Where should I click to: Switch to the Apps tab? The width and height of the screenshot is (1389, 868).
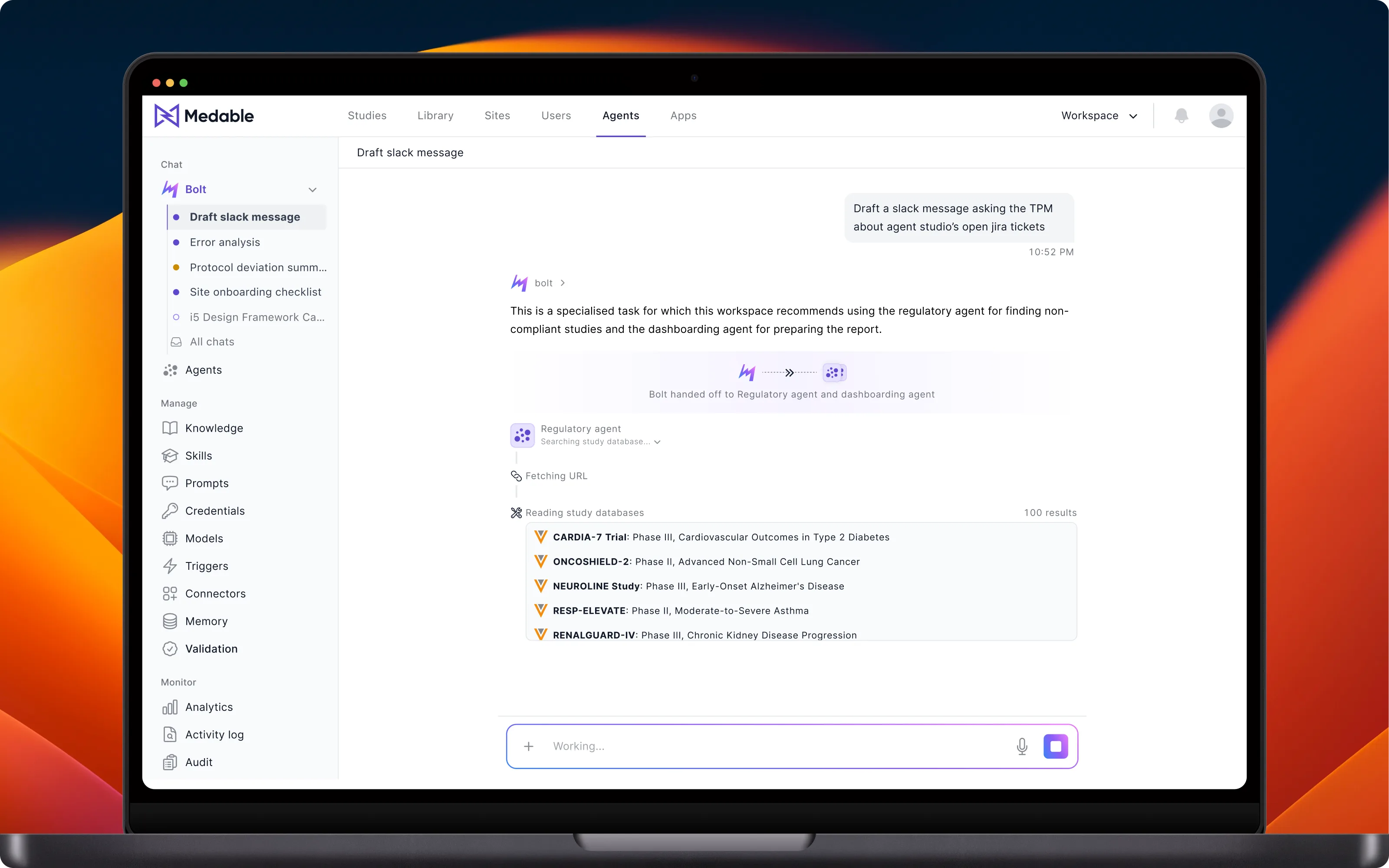pyautogui.click(x=684, y=116)
